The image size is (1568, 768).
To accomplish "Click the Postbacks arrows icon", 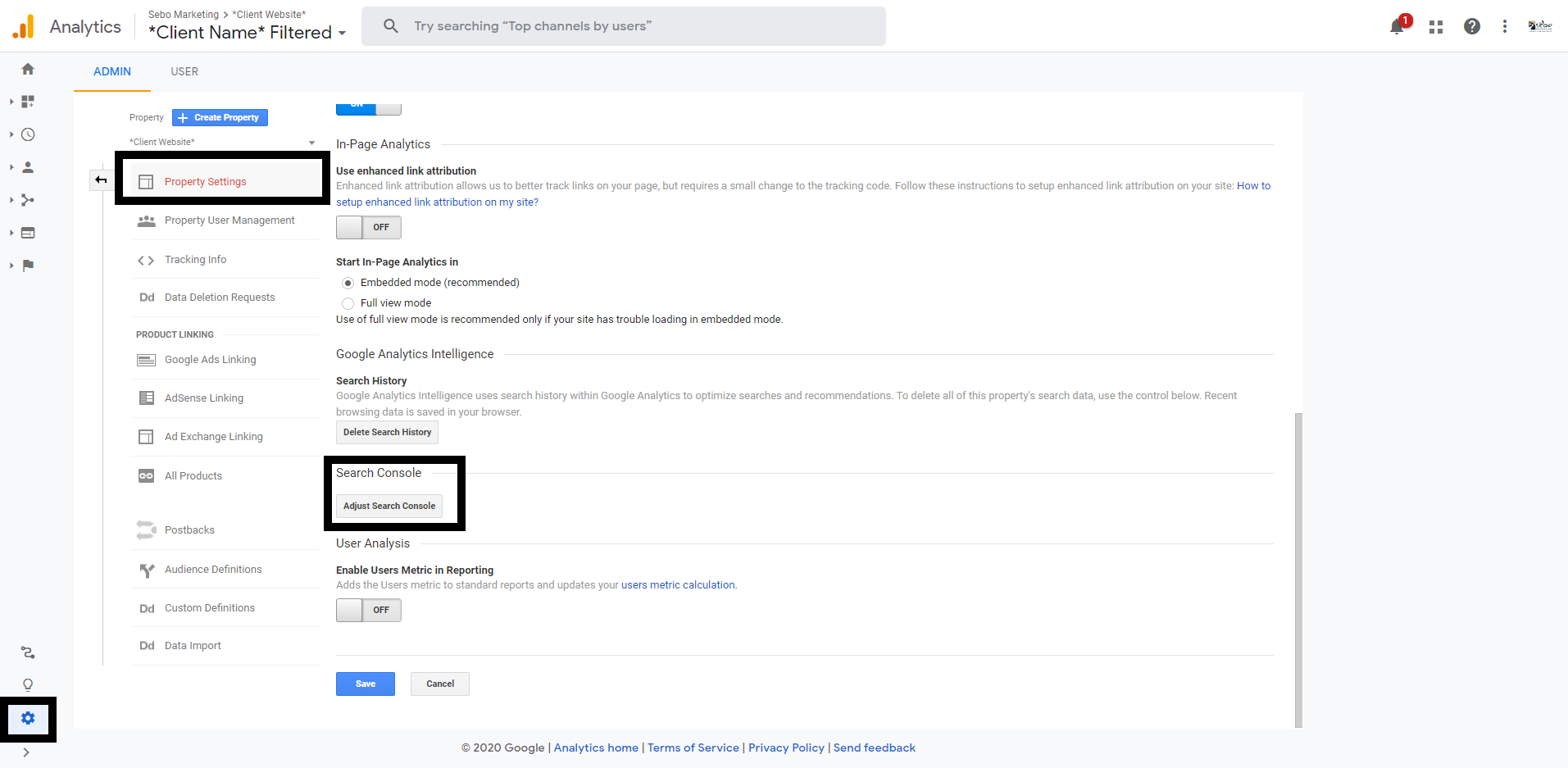I will (146, 530).
